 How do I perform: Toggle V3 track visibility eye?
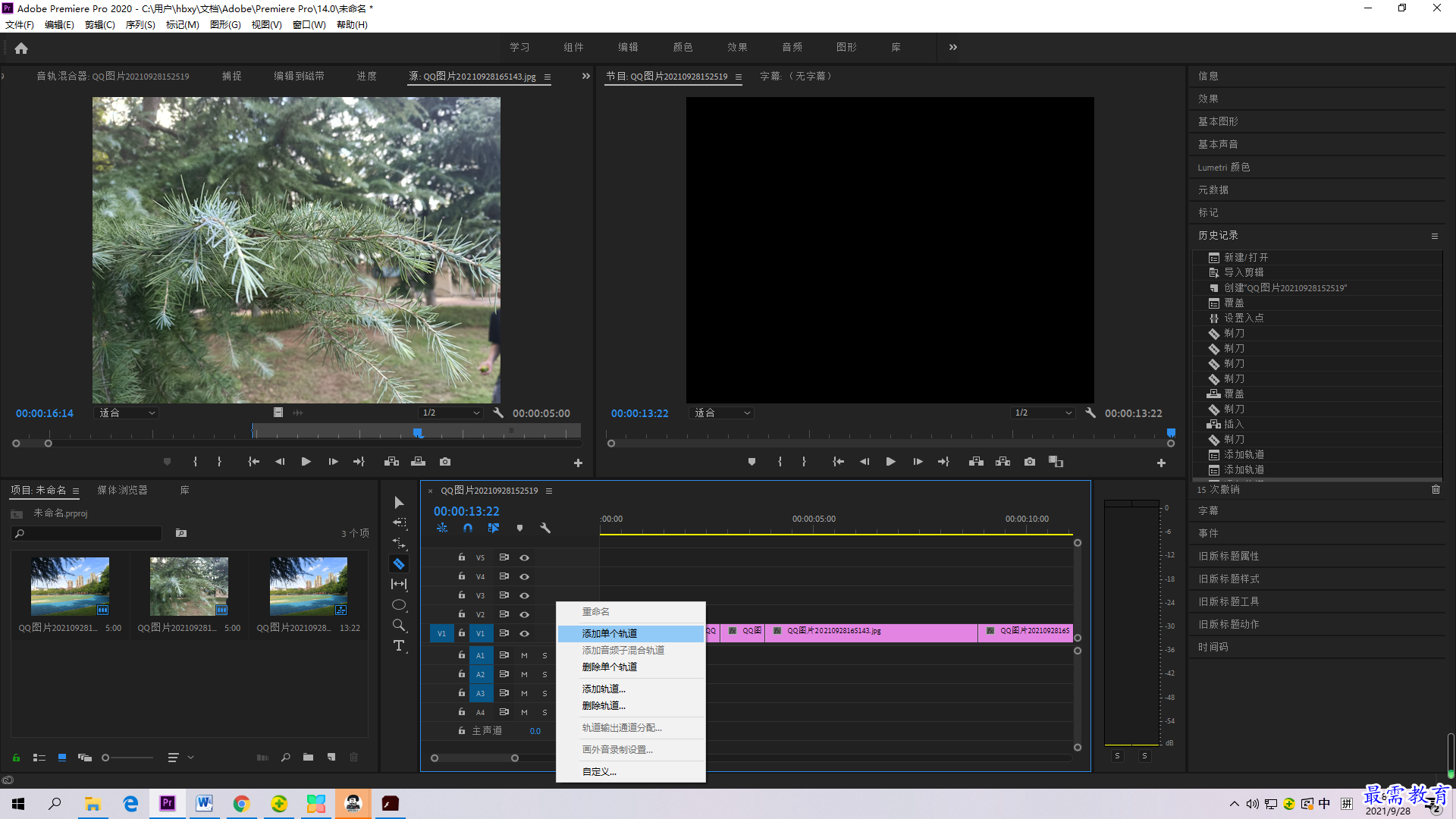point(524,596)
